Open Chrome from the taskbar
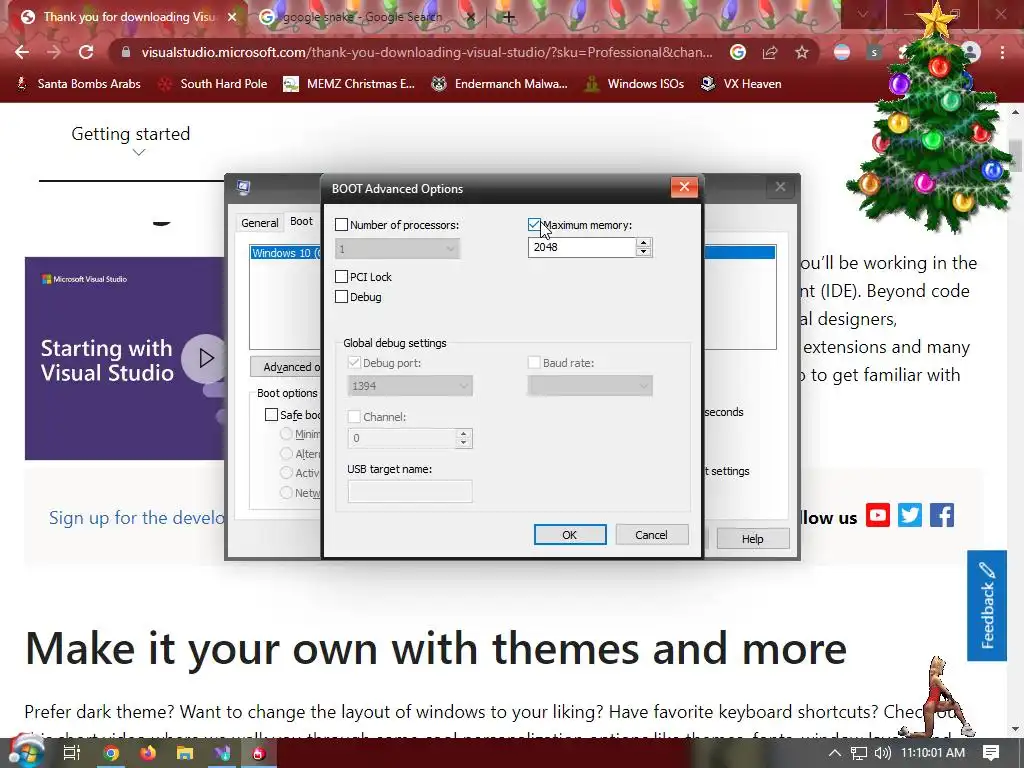The width and height of the screenshot is (1024, 768). point(111,754)
